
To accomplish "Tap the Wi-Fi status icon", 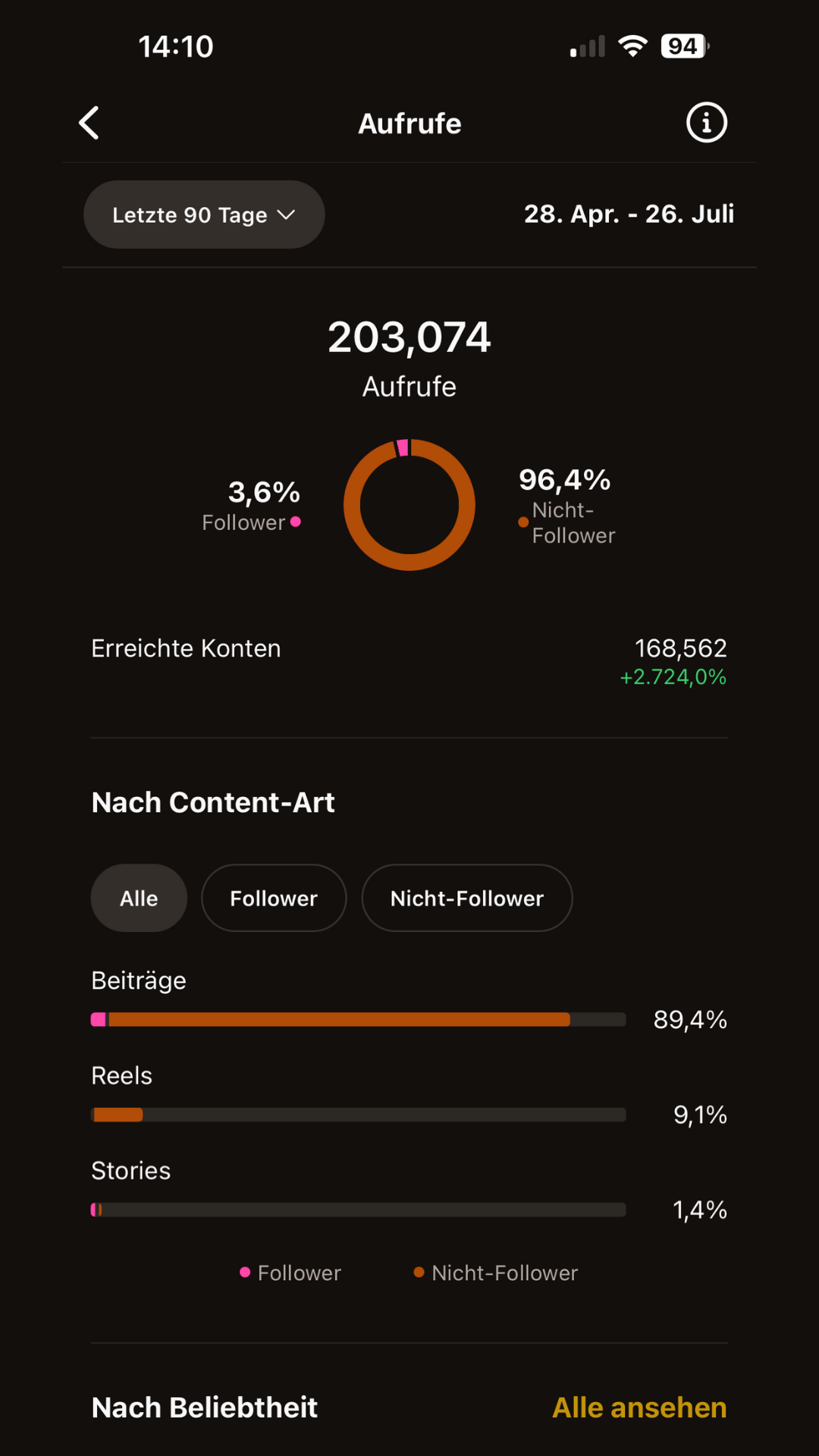I will pyautogui.click(x=632, y=46).
